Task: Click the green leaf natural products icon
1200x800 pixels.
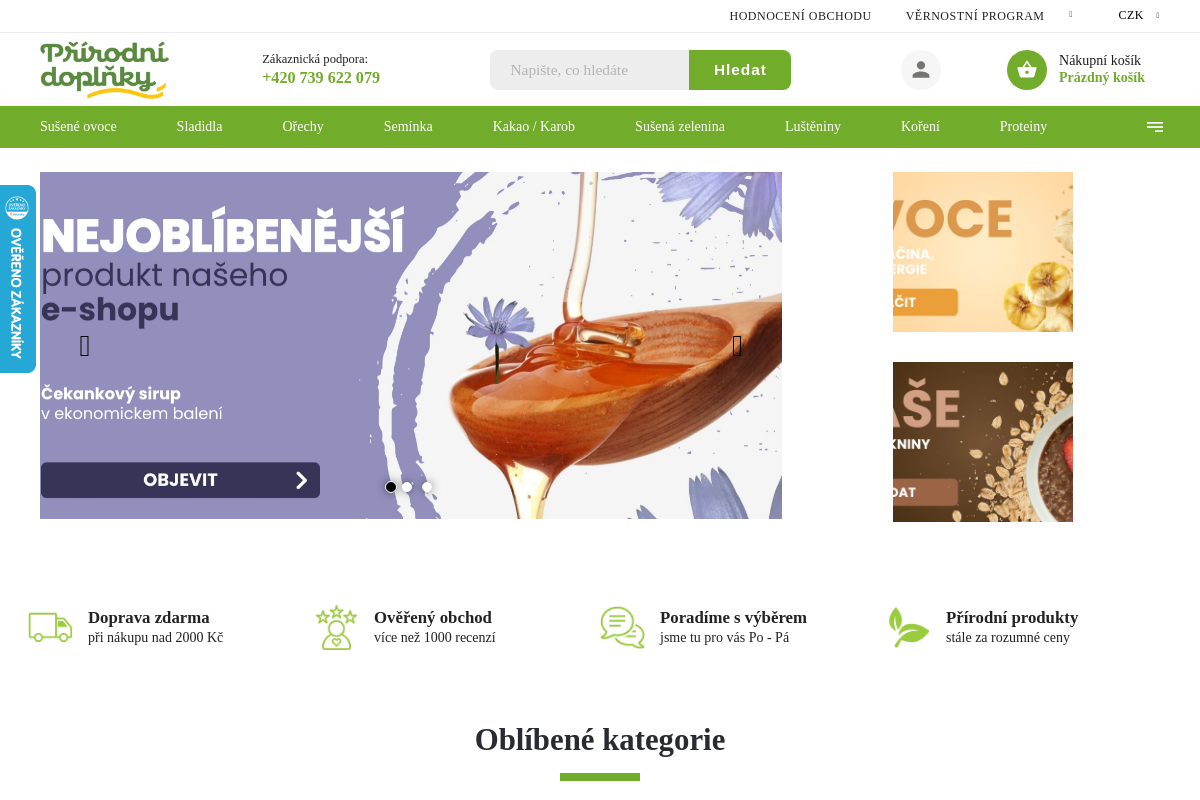Action: point(908,627)
